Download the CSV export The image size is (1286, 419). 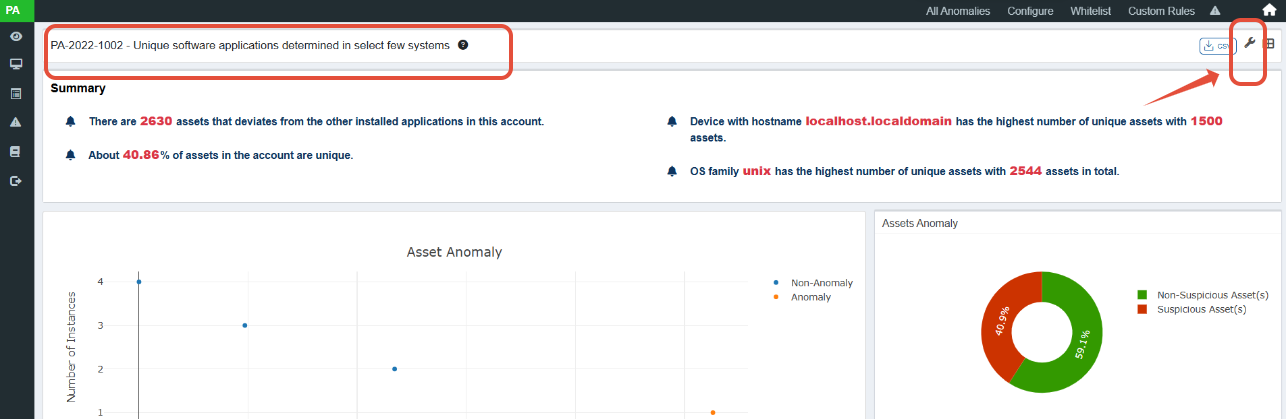click(1217, 46)
